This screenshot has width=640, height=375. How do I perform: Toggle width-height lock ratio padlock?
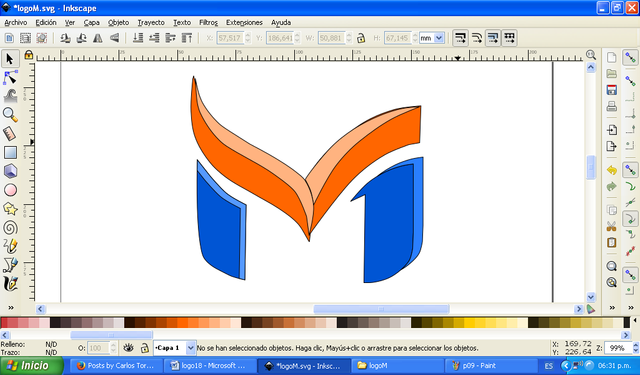tap(361, 38)
